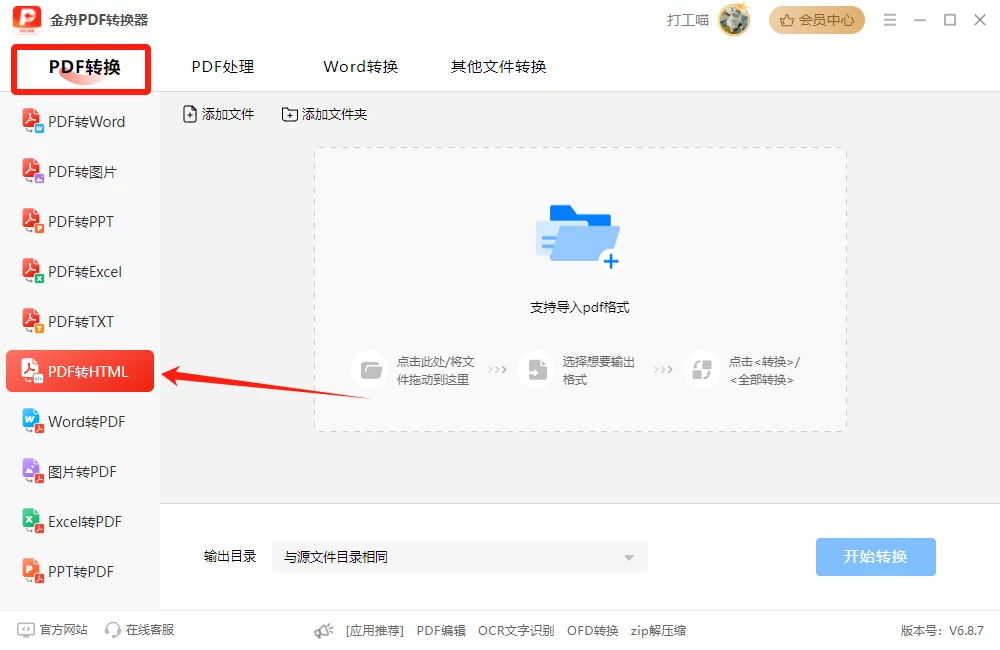The image size is (1000, 650).
Task: Open the 其他文件转换 tab
Action: click(x=498, y=67)
